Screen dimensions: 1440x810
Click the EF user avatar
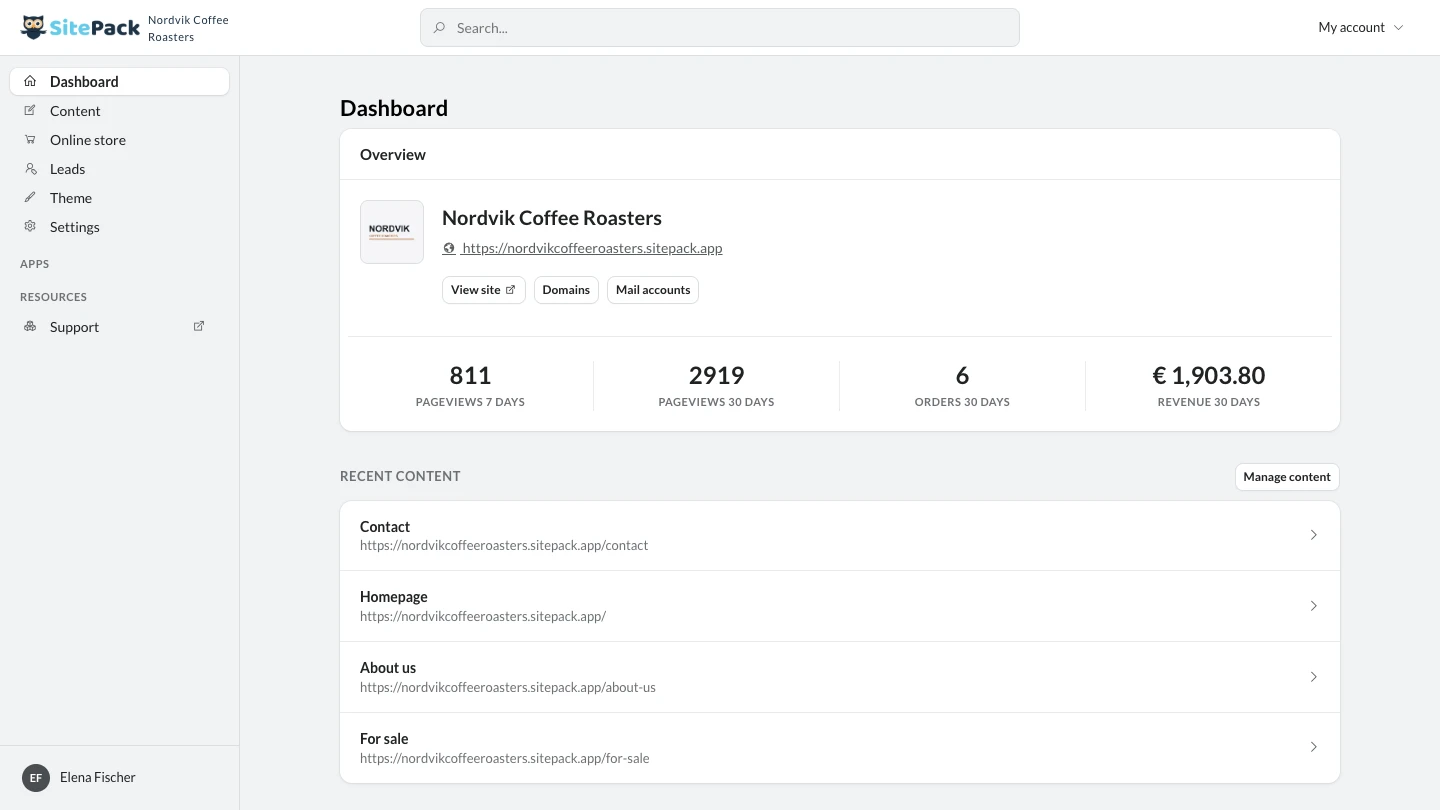coord(36,777)
